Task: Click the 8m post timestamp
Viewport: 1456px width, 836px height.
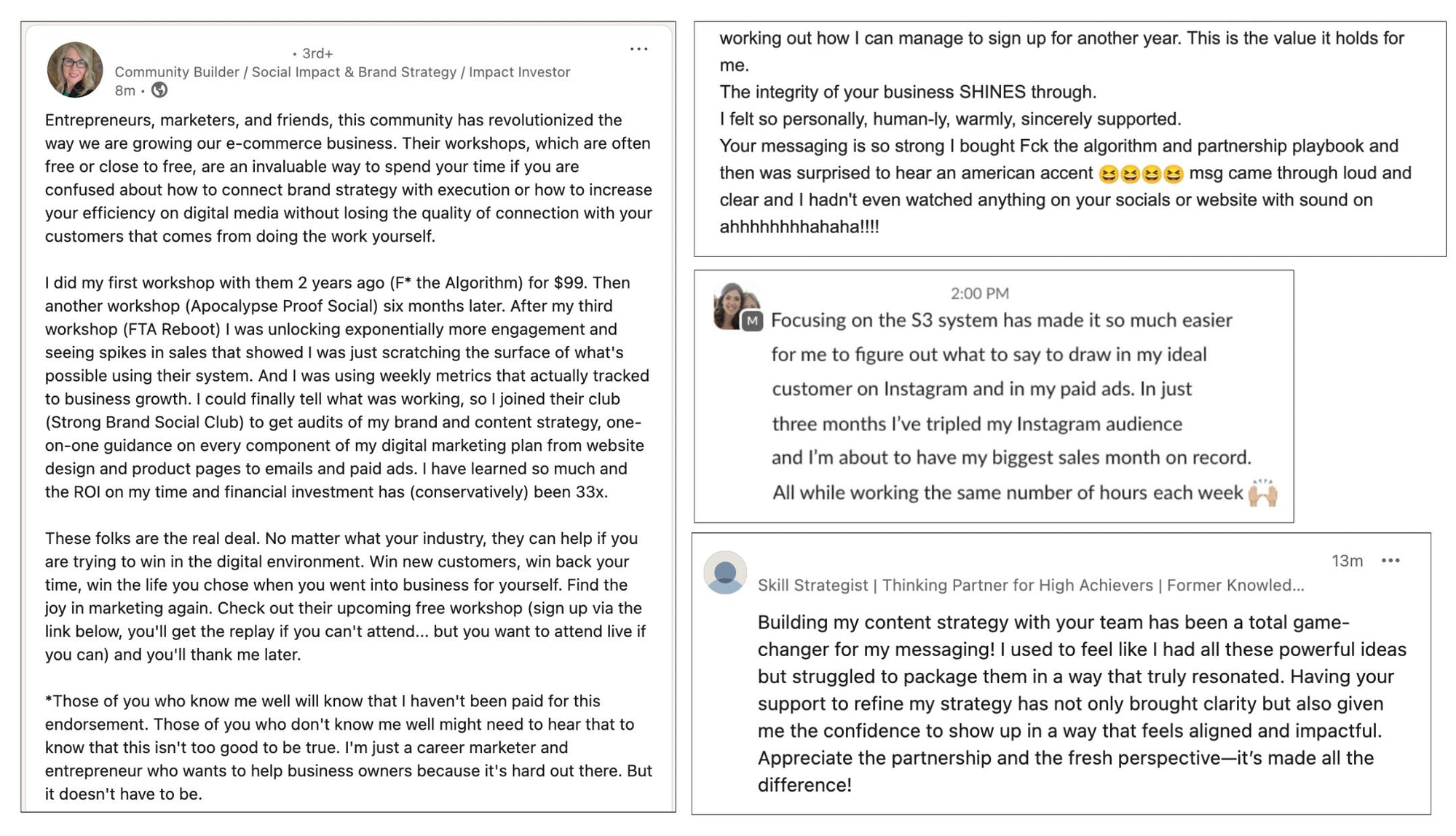Action: pos(124,90)
